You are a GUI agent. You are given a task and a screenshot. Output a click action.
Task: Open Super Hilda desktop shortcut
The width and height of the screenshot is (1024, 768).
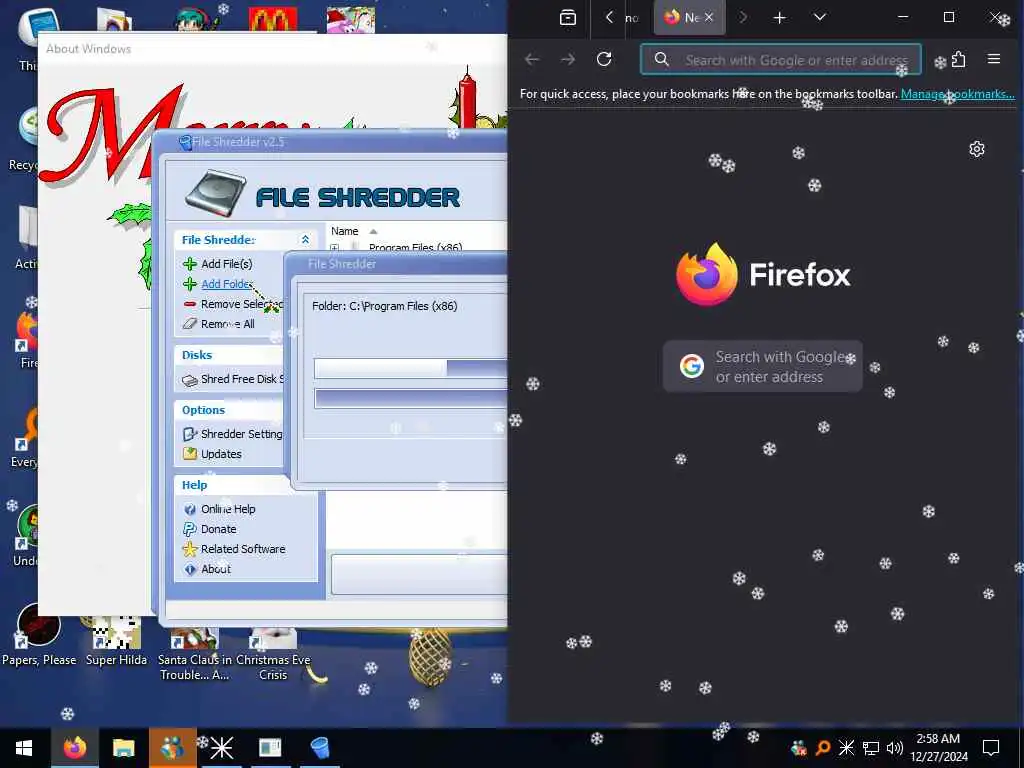(116, 640)
